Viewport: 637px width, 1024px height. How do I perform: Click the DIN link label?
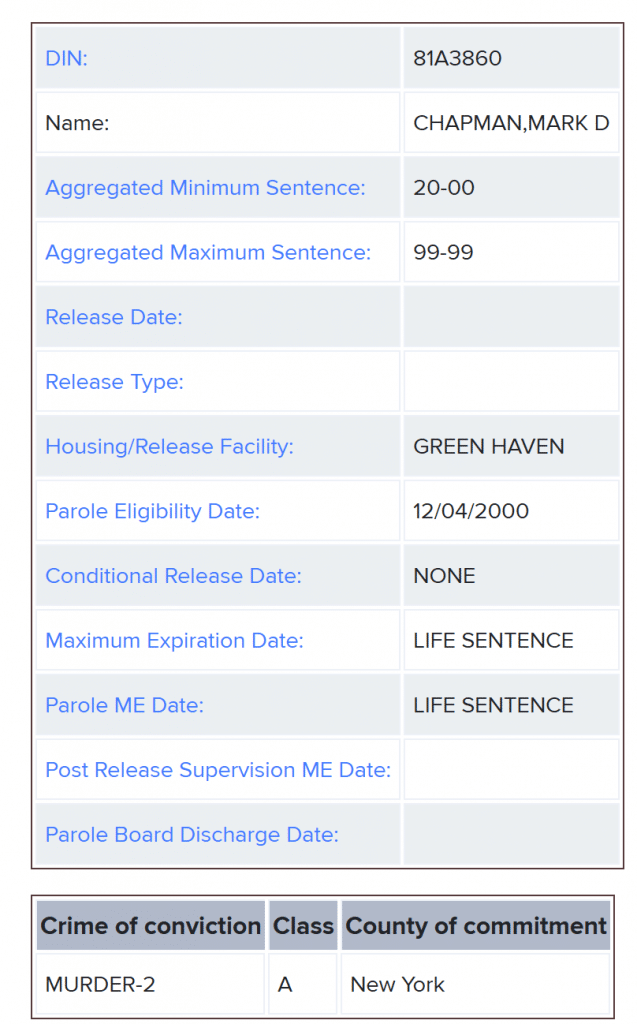(67, 59)
